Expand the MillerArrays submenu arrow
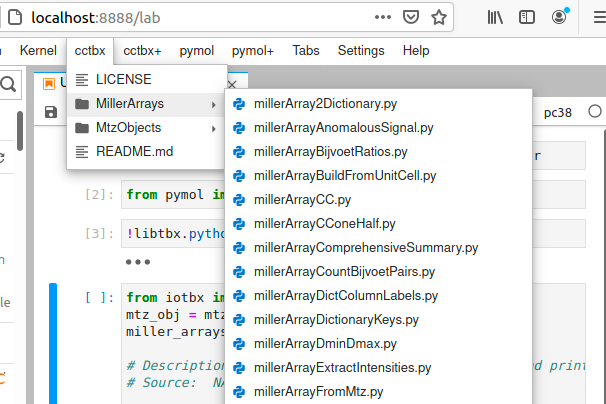The image size is (606, 404). (x=214, y=104)
